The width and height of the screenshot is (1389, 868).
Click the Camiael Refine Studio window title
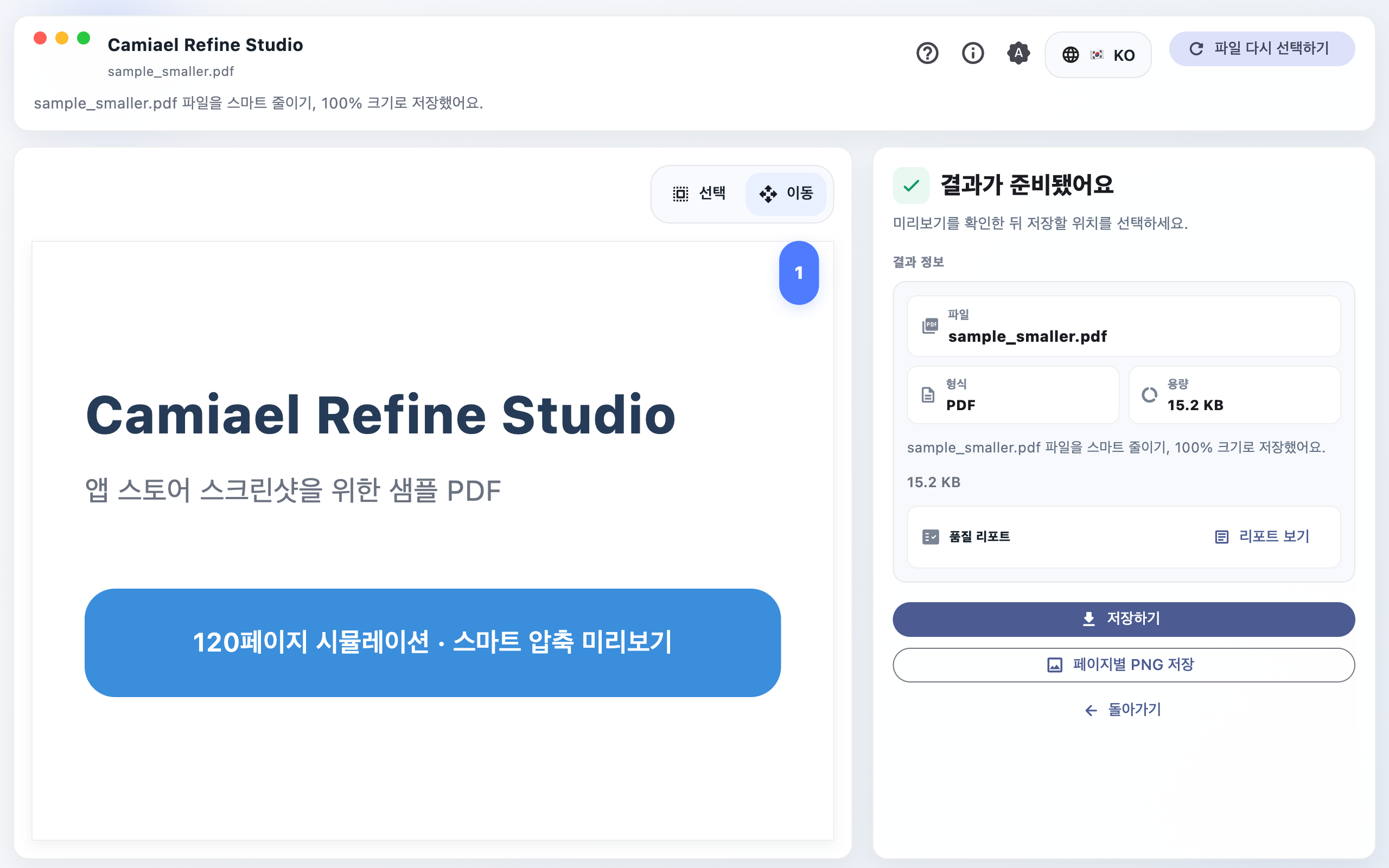[x=205, y=45]
